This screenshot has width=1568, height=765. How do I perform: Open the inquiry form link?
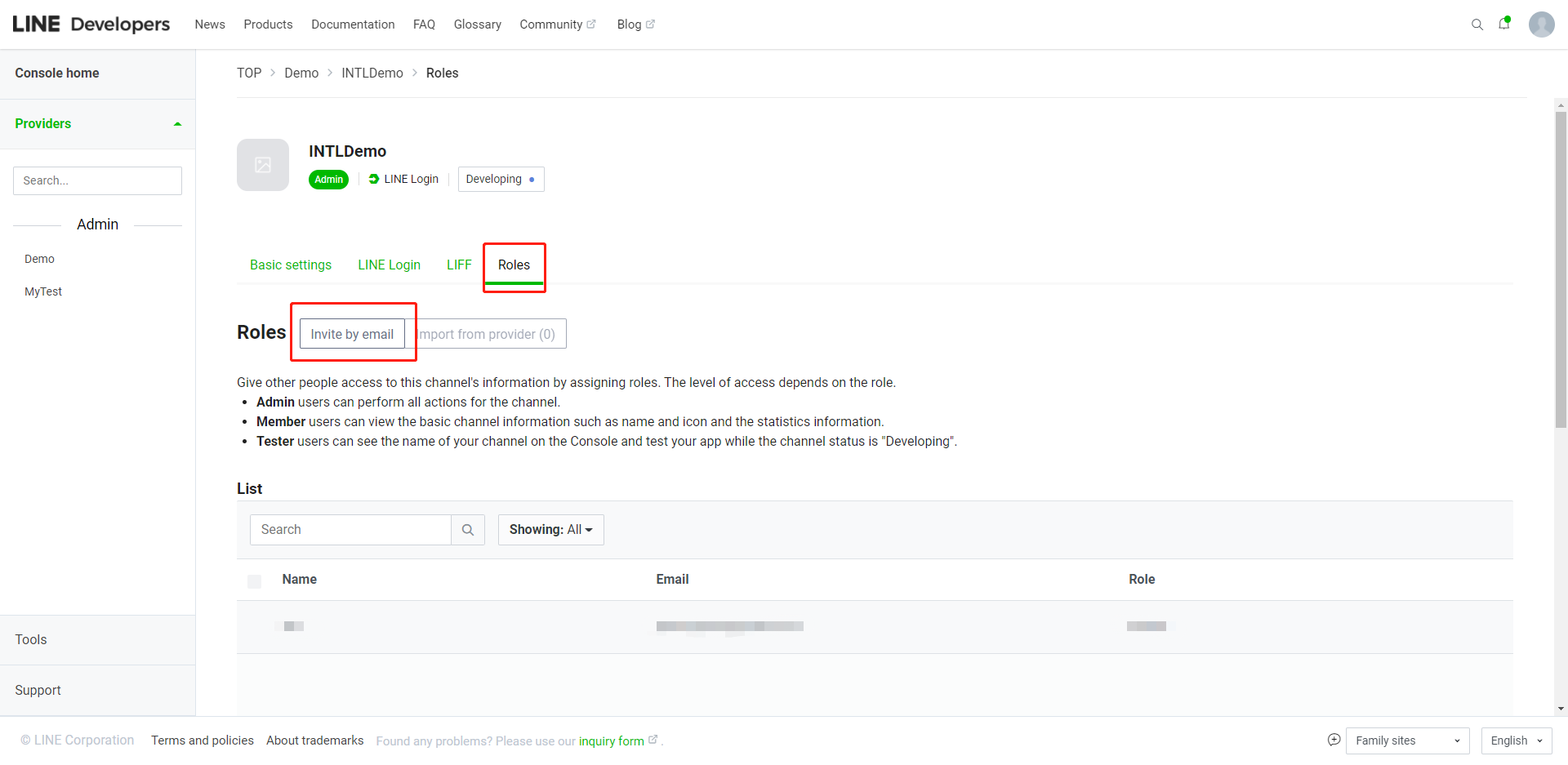point(612,741)
